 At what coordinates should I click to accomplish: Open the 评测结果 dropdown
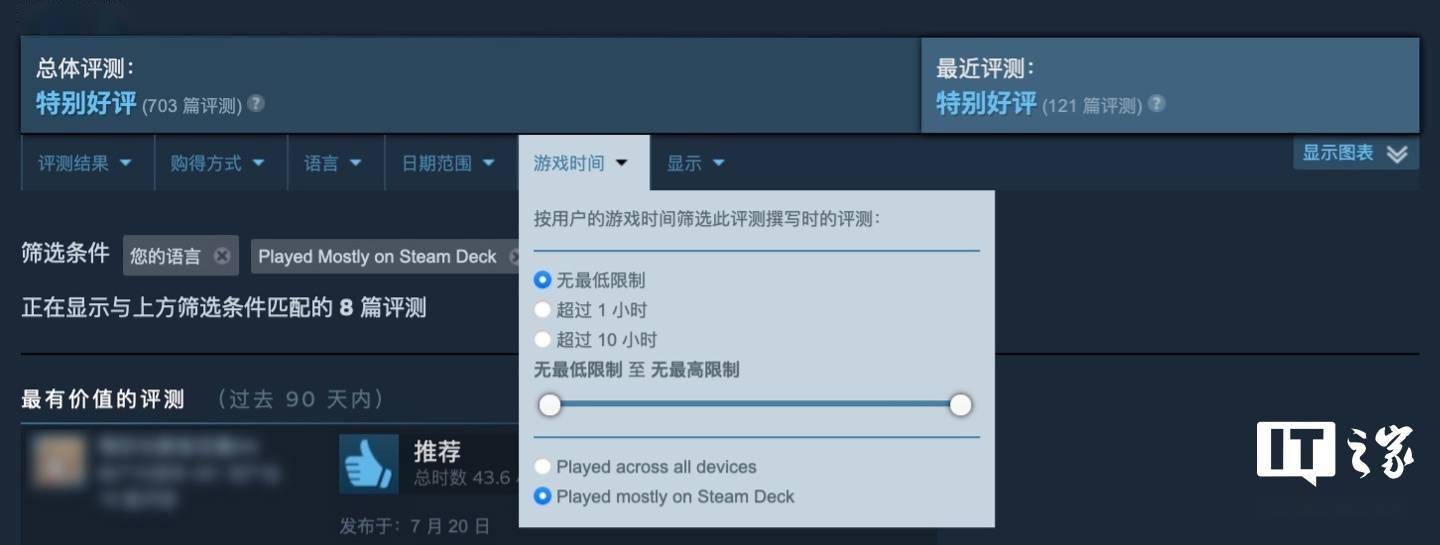click(86, 163)
